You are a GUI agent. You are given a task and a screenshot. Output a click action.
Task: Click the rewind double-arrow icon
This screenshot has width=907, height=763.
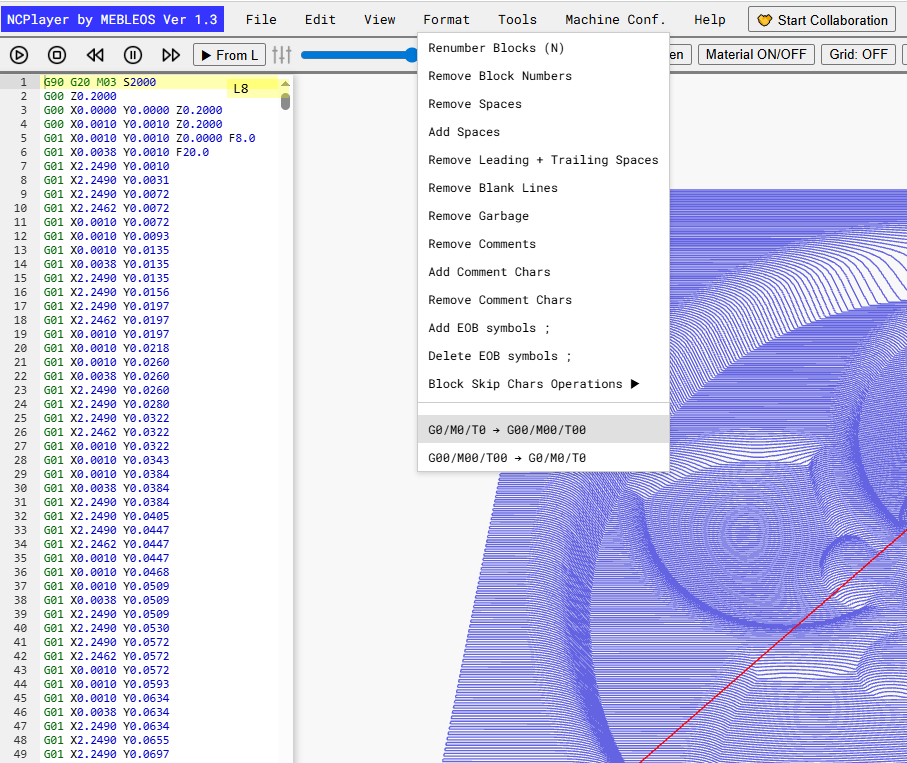[95, 55]
